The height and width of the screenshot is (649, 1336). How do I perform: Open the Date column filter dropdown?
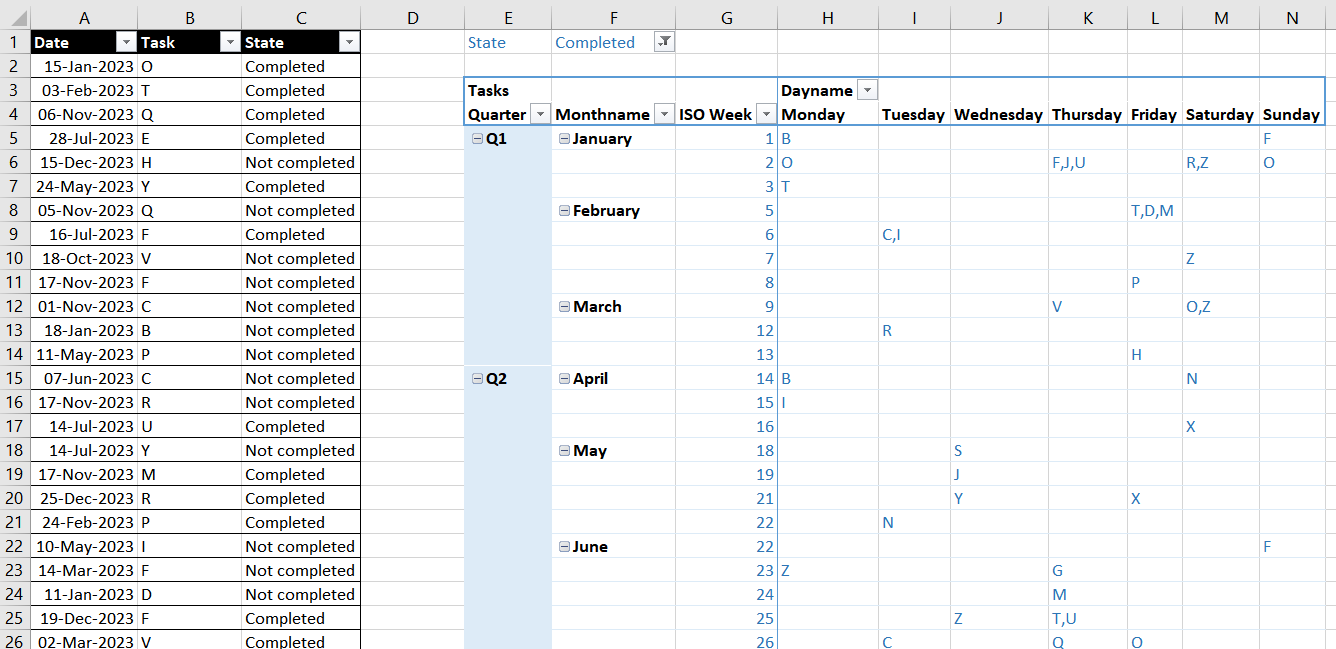pyautogui.click(x=126, y=42)
